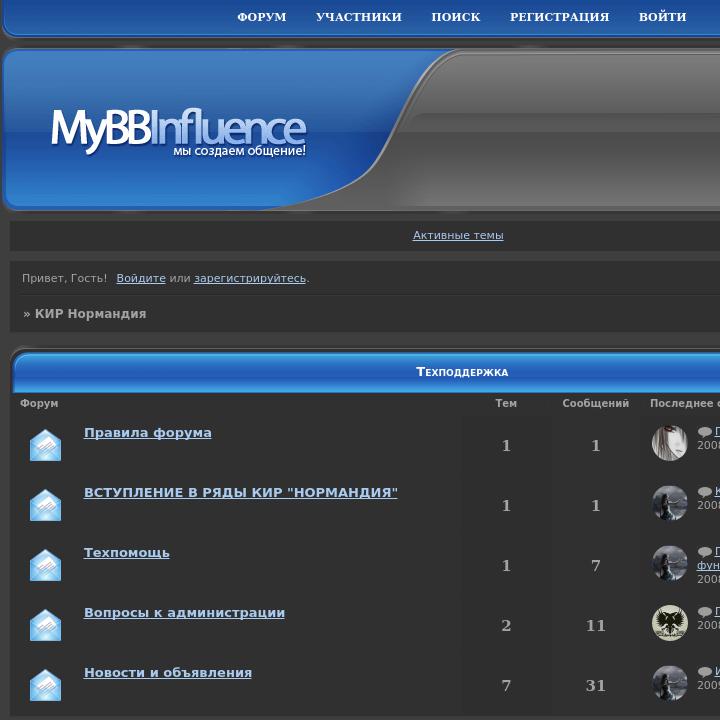Click message count 7 in Техпомощь row
This screenshot has width=720, height=720.
(596, 566)
